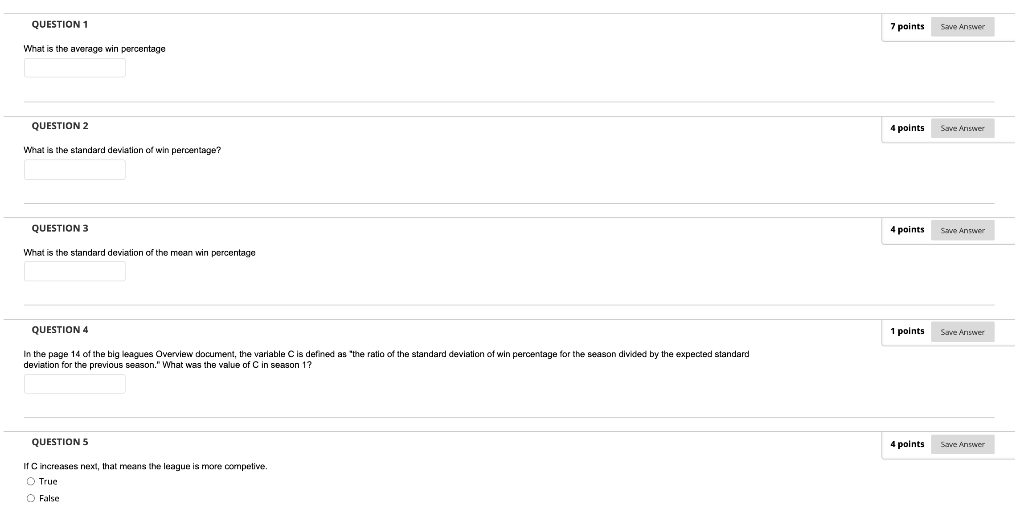Click the True label text
1024x529 pixels.
click(48, 482)
